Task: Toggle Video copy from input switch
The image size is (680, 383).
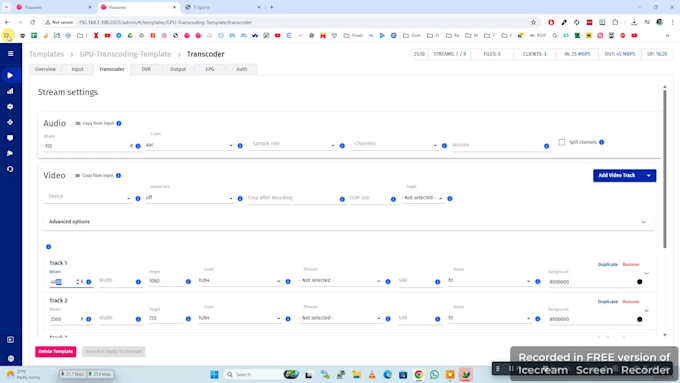Action: pyautogui.click(x=77, y=176)
